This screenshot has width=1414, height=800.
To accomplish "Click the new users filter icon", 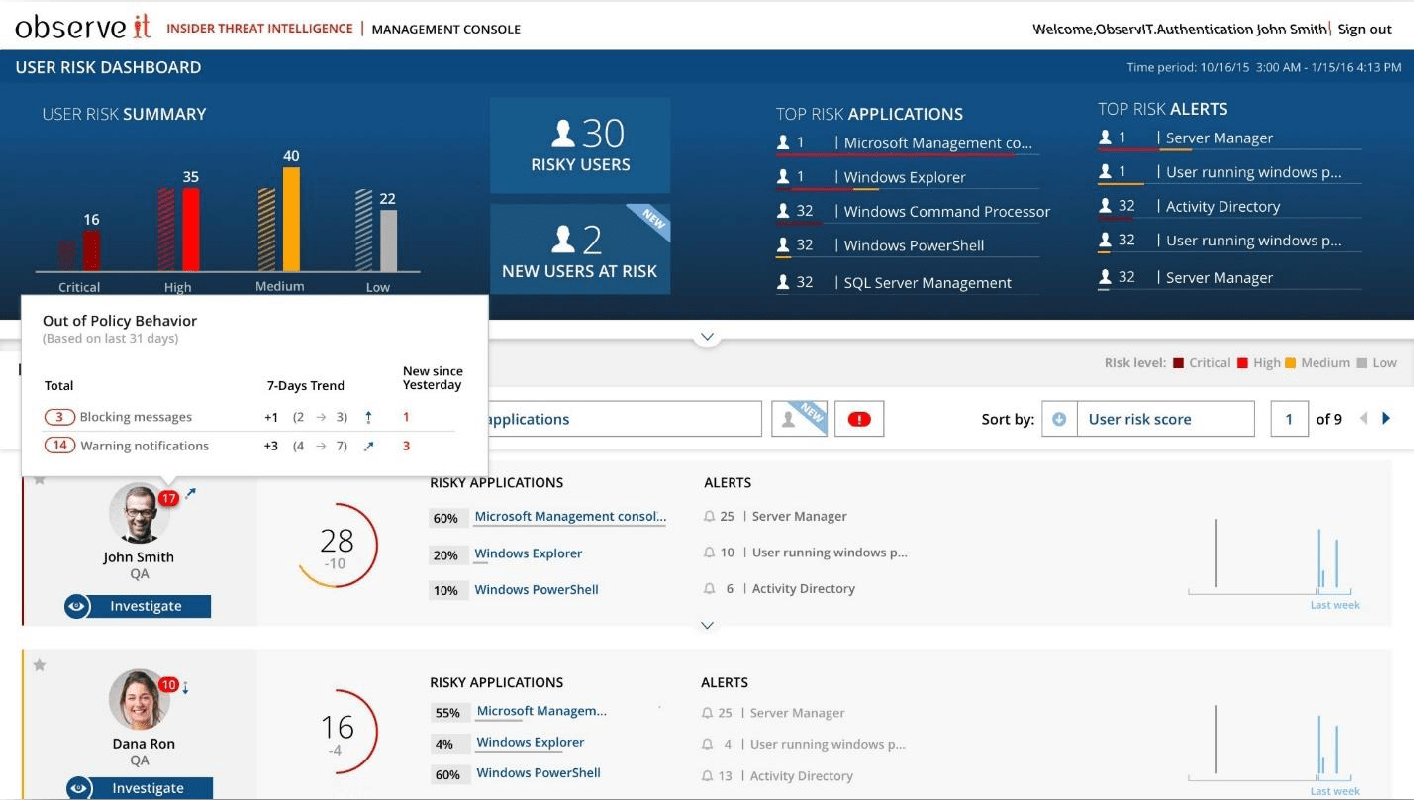I will 799,419.
